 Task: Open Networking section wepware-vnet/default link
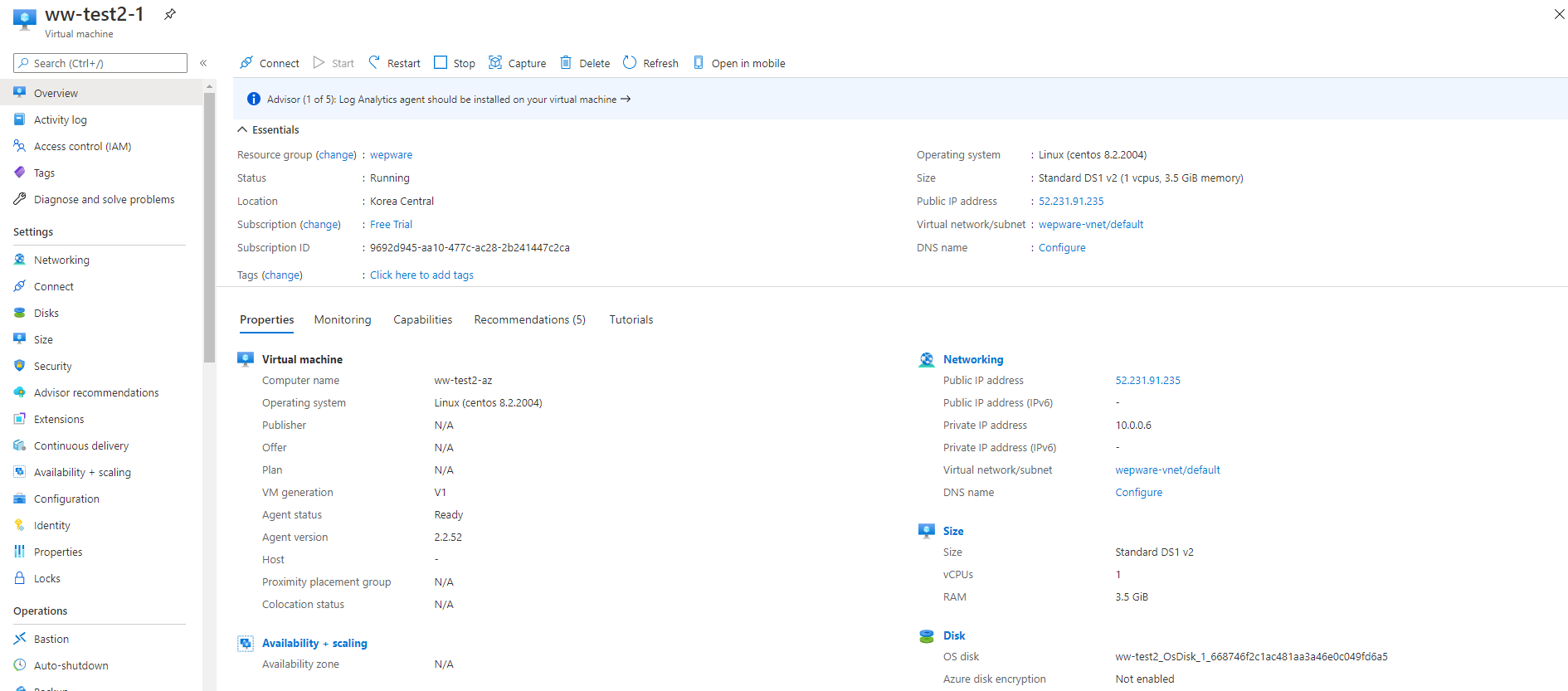click(x=1167, y=470)
